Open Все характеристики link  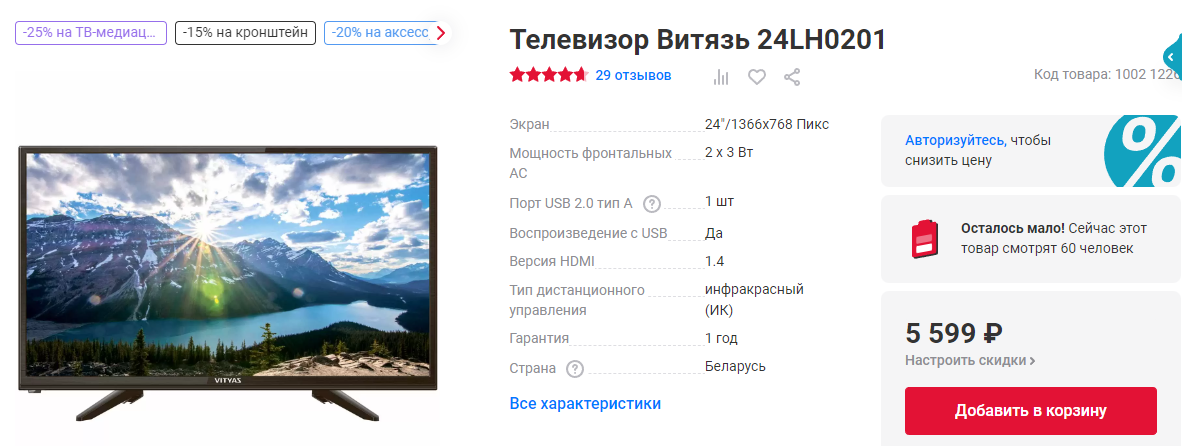tap(585, 404)
